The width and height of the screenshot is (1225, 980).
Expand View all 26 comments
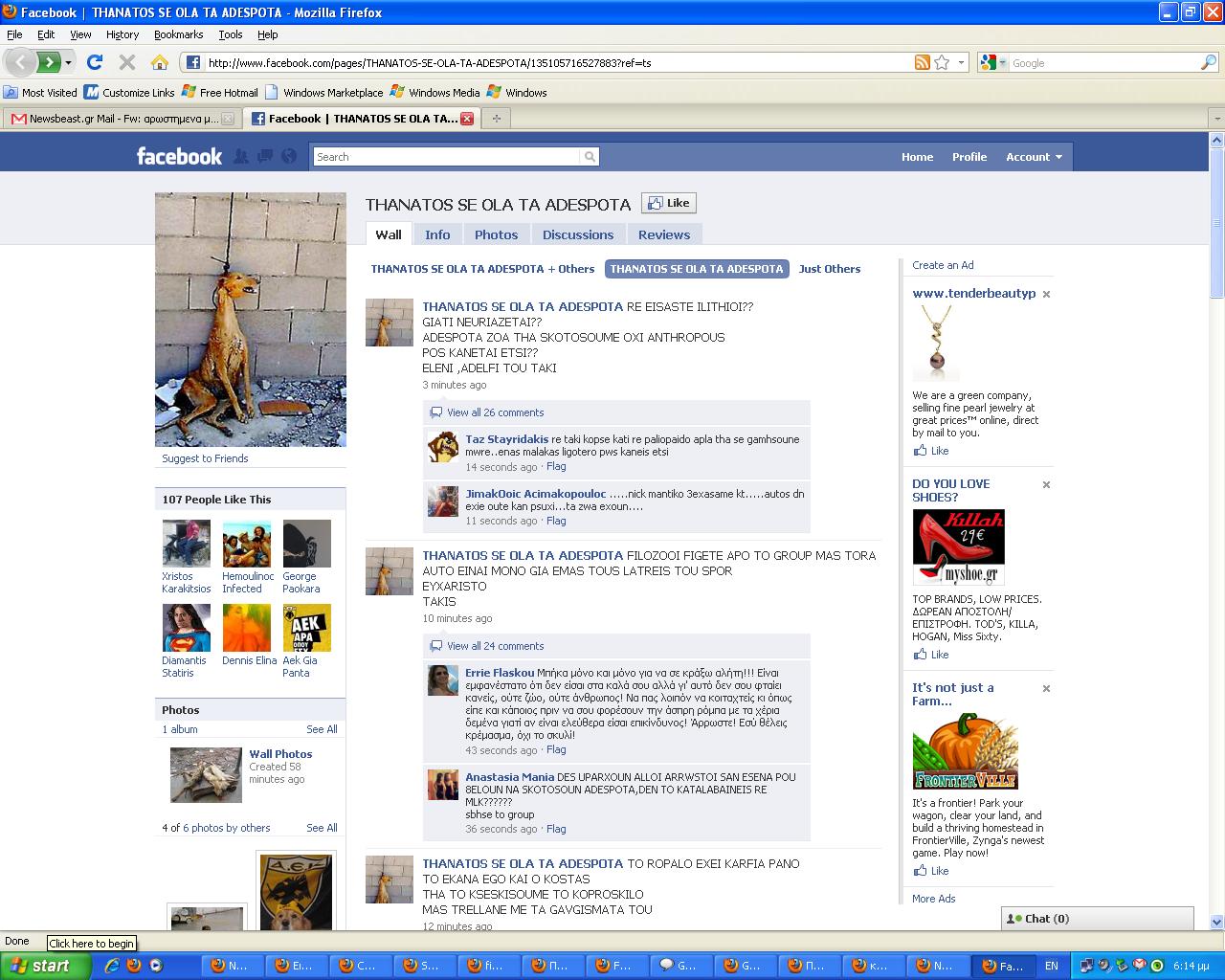click(x=495, y=412)
